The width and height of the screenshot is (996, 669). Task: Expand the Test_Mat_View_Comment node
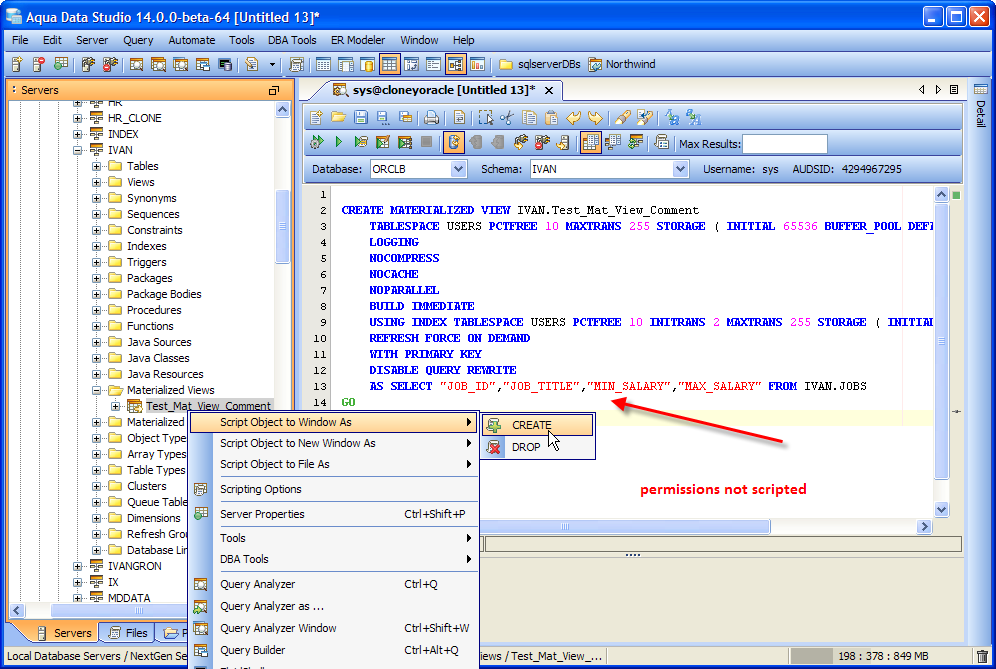tap(116, 407)
